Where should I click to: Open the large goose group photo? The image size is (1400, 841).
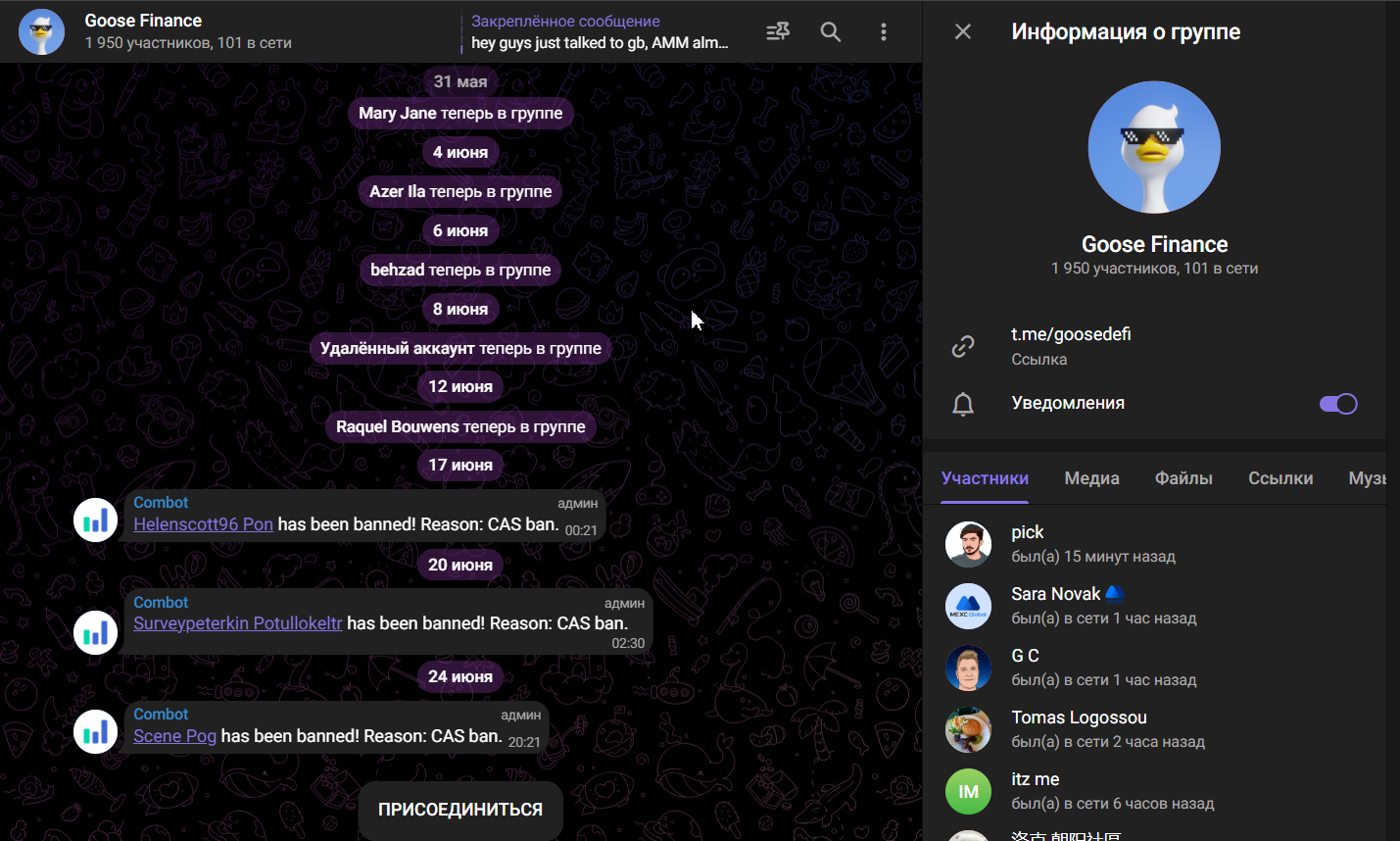[x=1154, y=147]
